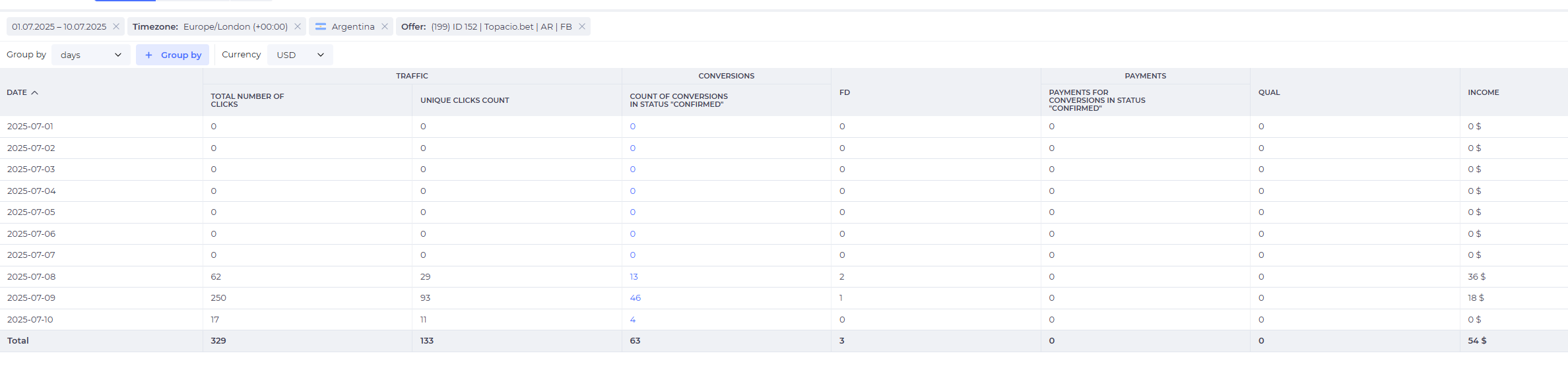Screen dimensions: 1568x370
Task: Sort by Total Number of Clicks column
Action: (x=247, y=100)
